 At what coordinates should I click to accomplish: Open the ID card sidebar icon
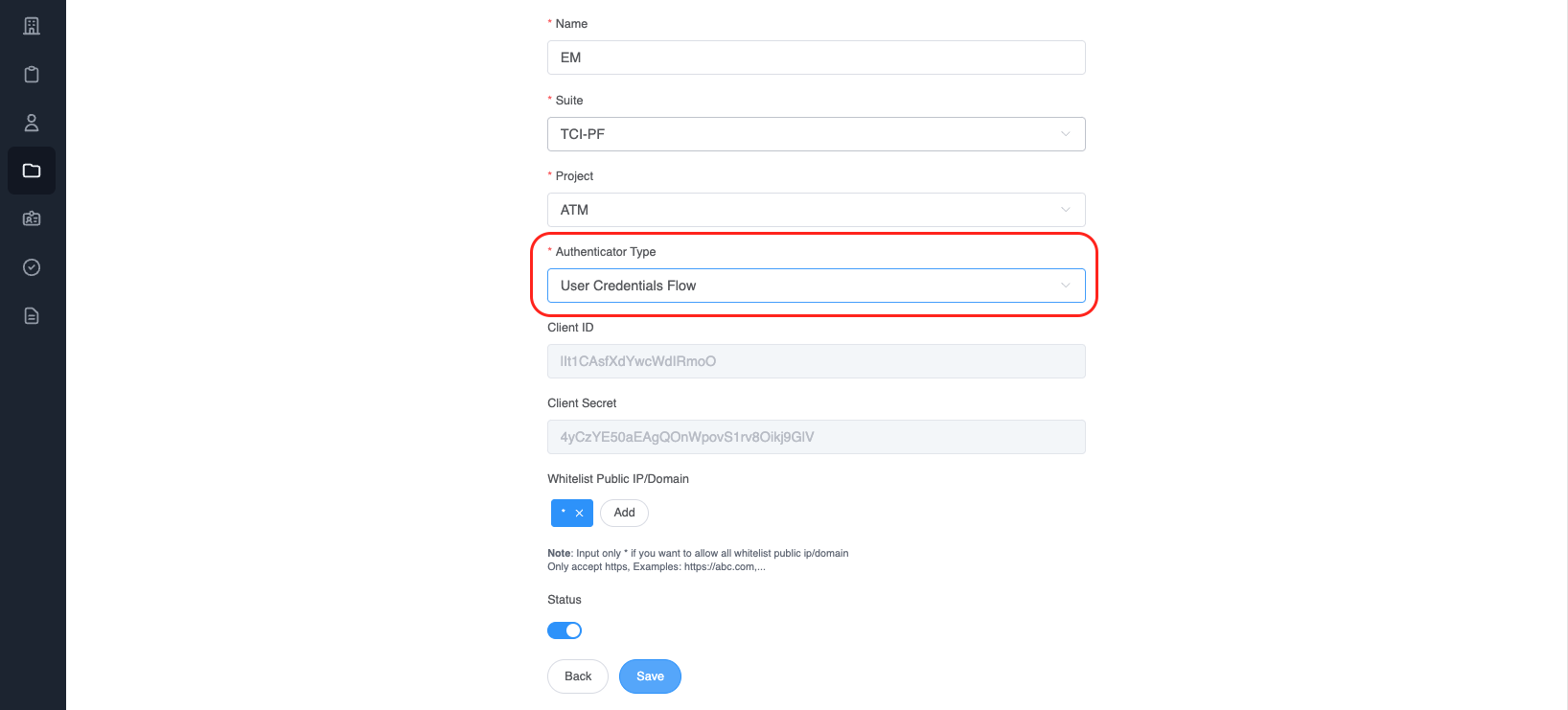(x=32, y=218)
